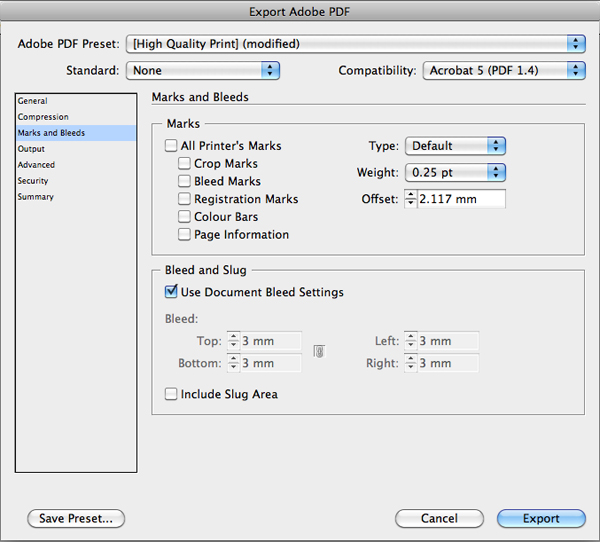600x542 pixels.
Task: Open the Standard dropdown set to None
Action: tap(203, 70)
